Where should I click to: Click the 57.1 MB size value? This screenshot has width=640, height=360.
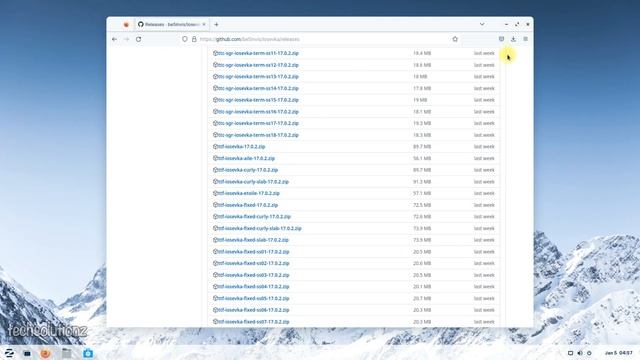tap(422, 193)
